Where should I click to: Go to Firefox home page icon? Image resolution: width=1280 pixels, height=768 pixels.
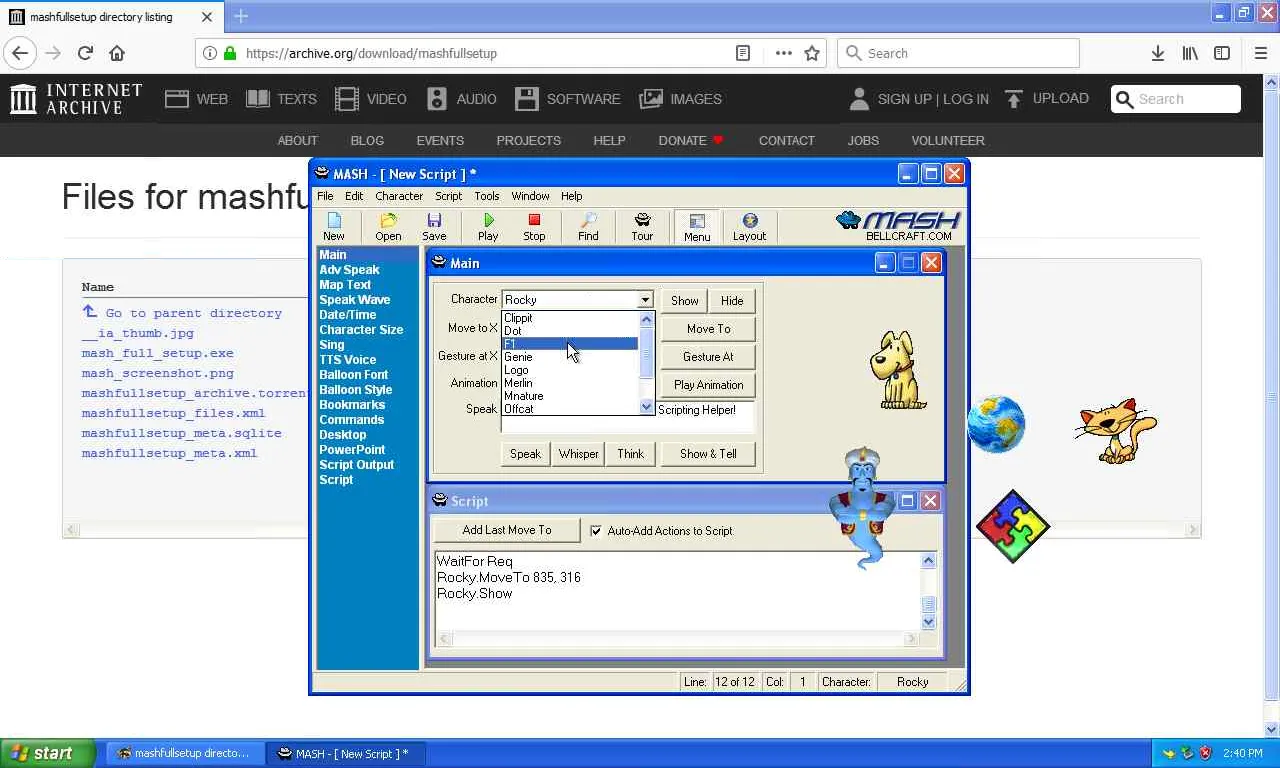117,53
